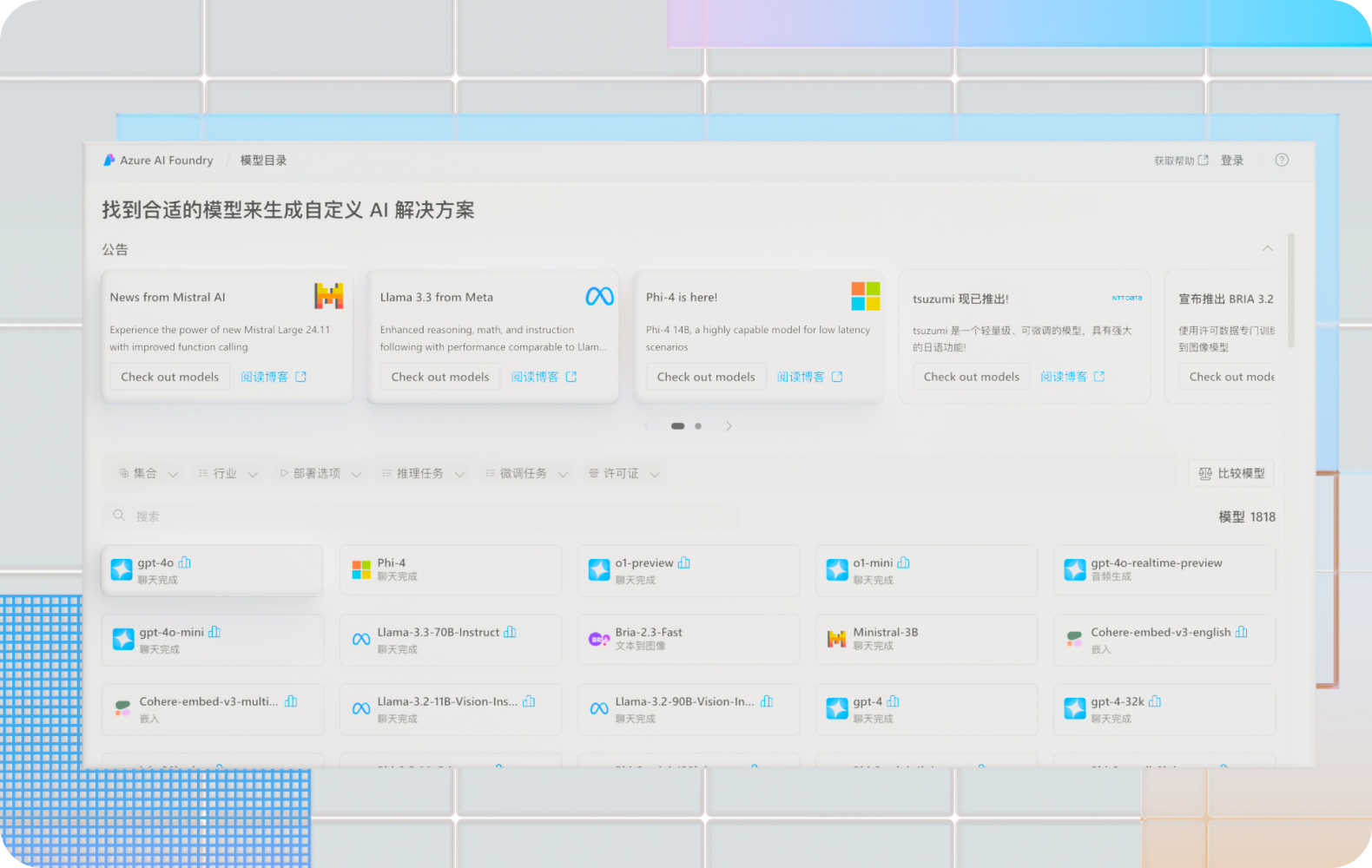The image size is (1372, 868).
Task: Select the second carousel page dot
Action: (698, 426)
